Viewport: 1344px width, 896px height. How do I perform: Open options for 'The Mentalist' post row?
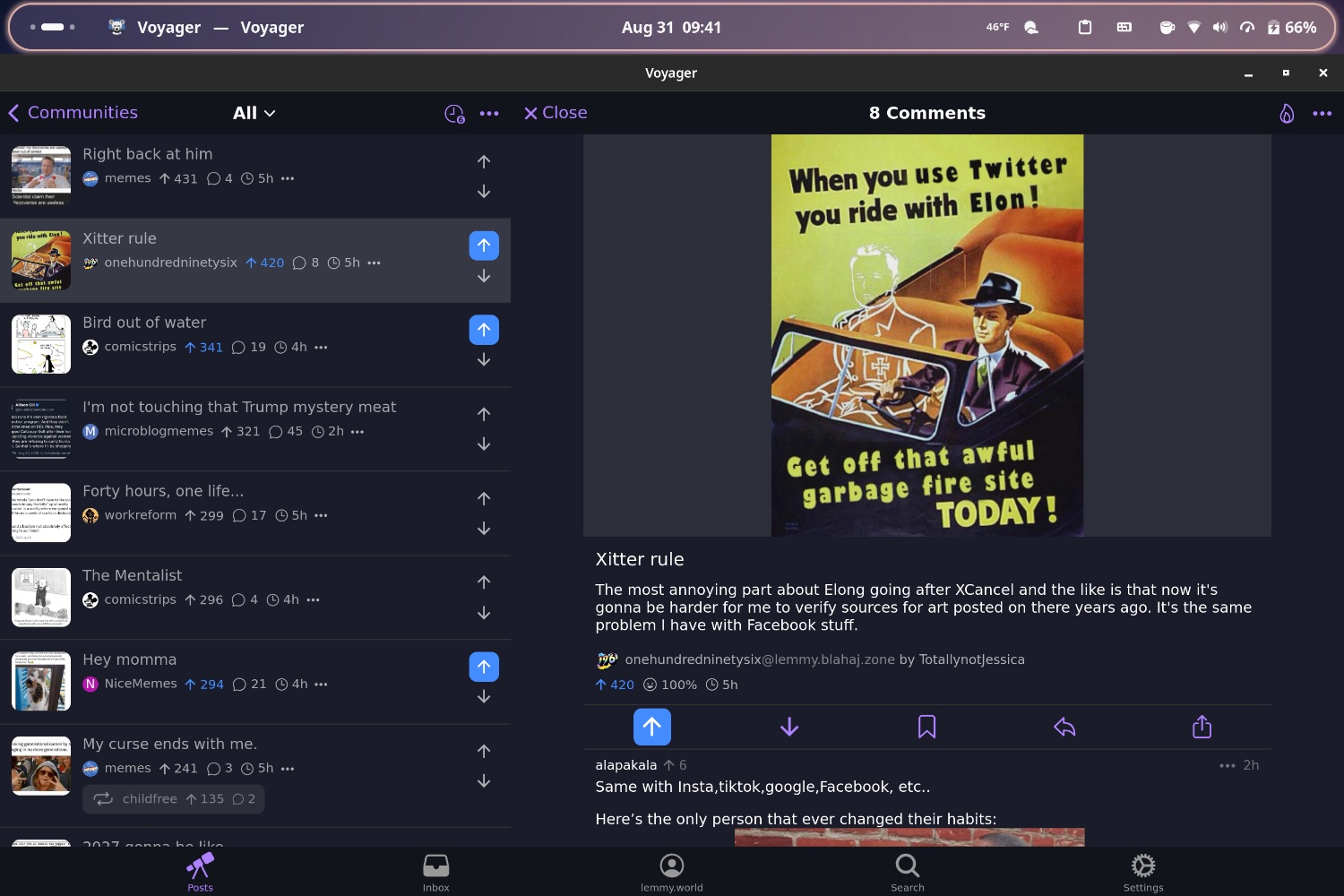313,599
